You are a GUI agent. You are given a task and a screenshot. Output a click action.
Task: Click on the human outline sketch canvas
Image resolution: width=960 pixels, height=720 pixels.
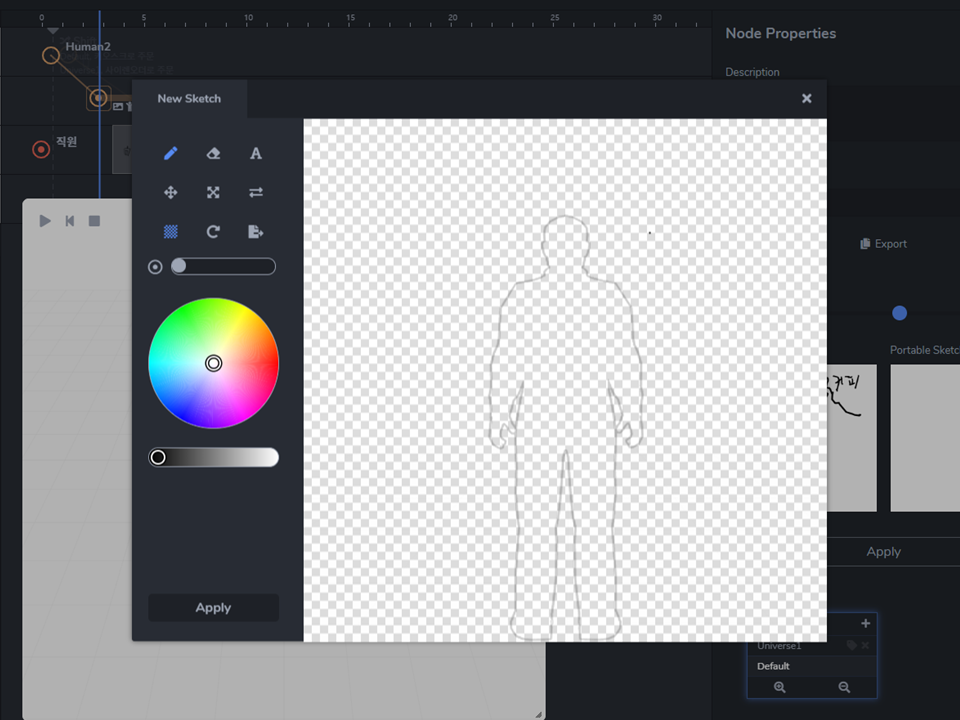(565, 380)
